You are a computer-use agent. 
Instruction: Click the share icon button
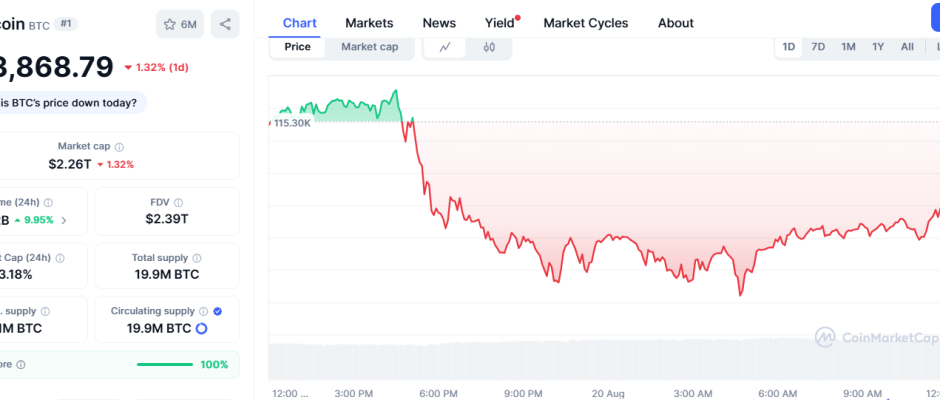pyautogui.click(x=225, y=24)
